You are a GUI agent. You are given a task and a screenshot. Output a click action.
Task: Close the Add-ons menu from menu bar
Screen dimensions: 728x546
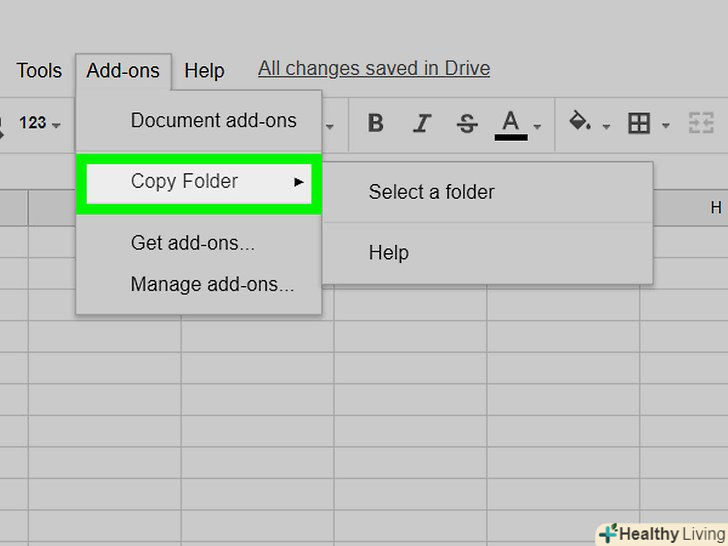[123, 71]
